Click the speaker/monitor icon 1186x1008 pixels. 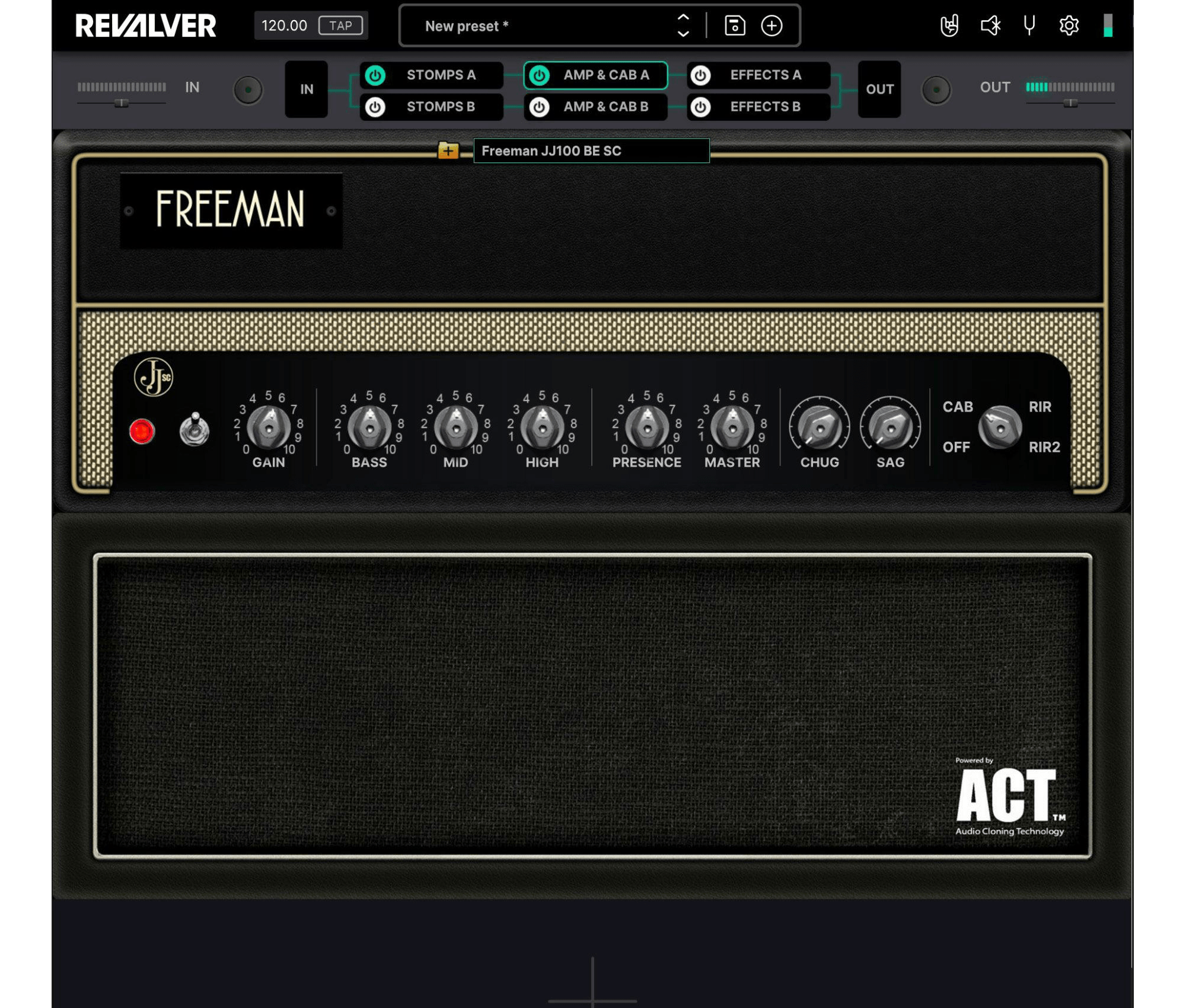989,25
